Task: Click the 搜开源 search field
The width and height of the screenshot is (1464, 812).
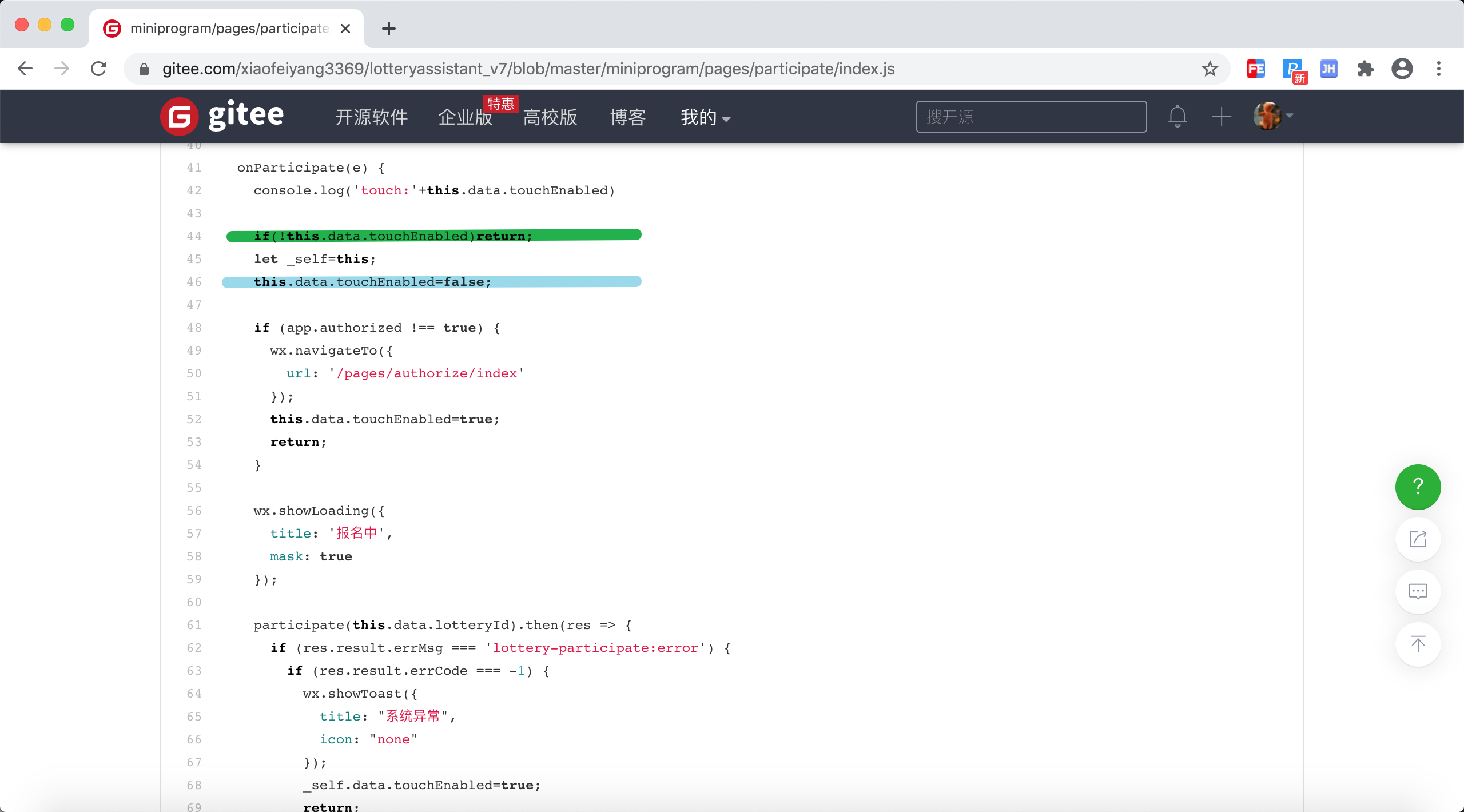Action: tap(1031, 117)
